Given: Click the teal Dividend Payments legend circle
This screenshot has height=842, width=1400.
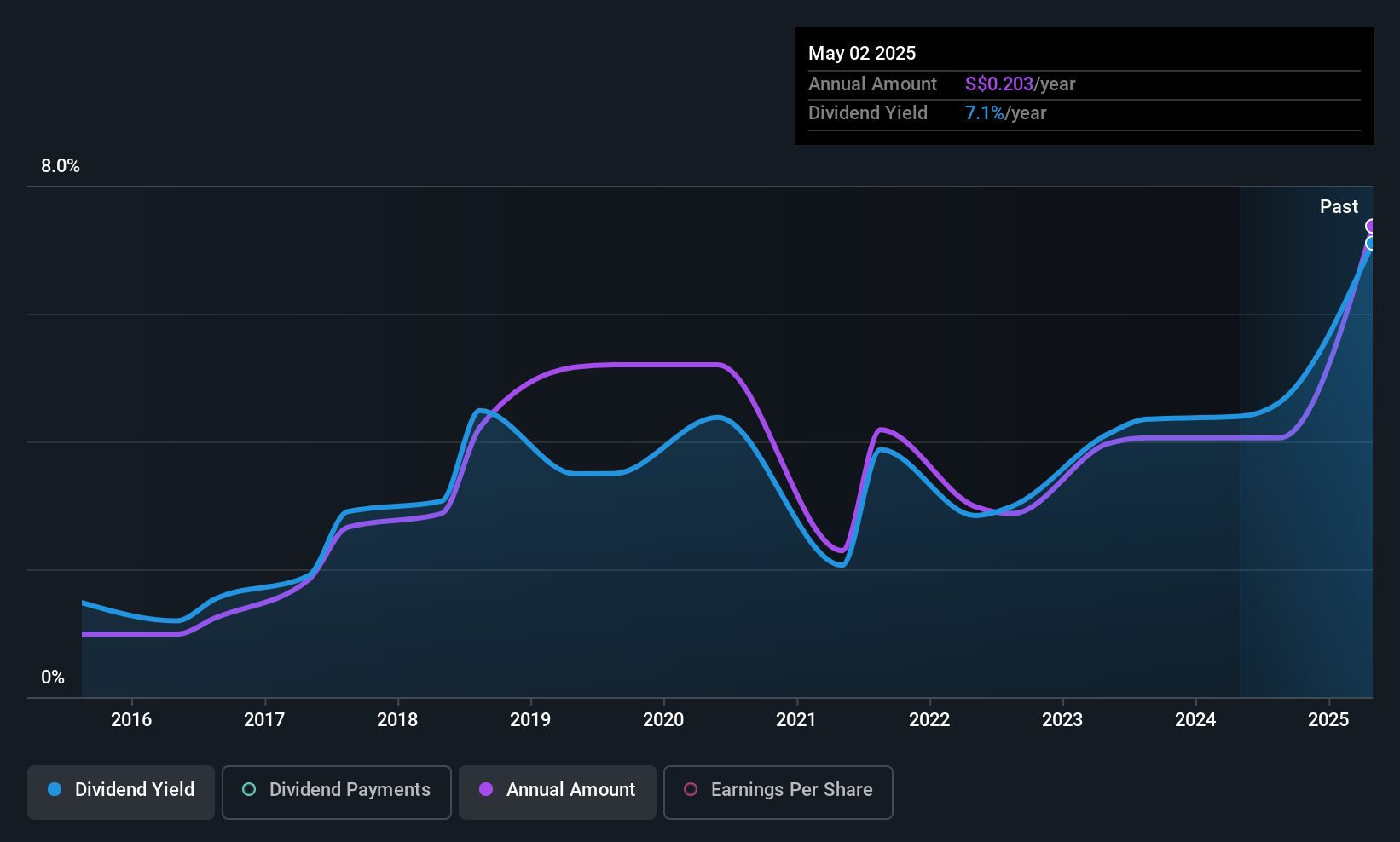Looking at the screenshot, I should [x=249, y=790].
